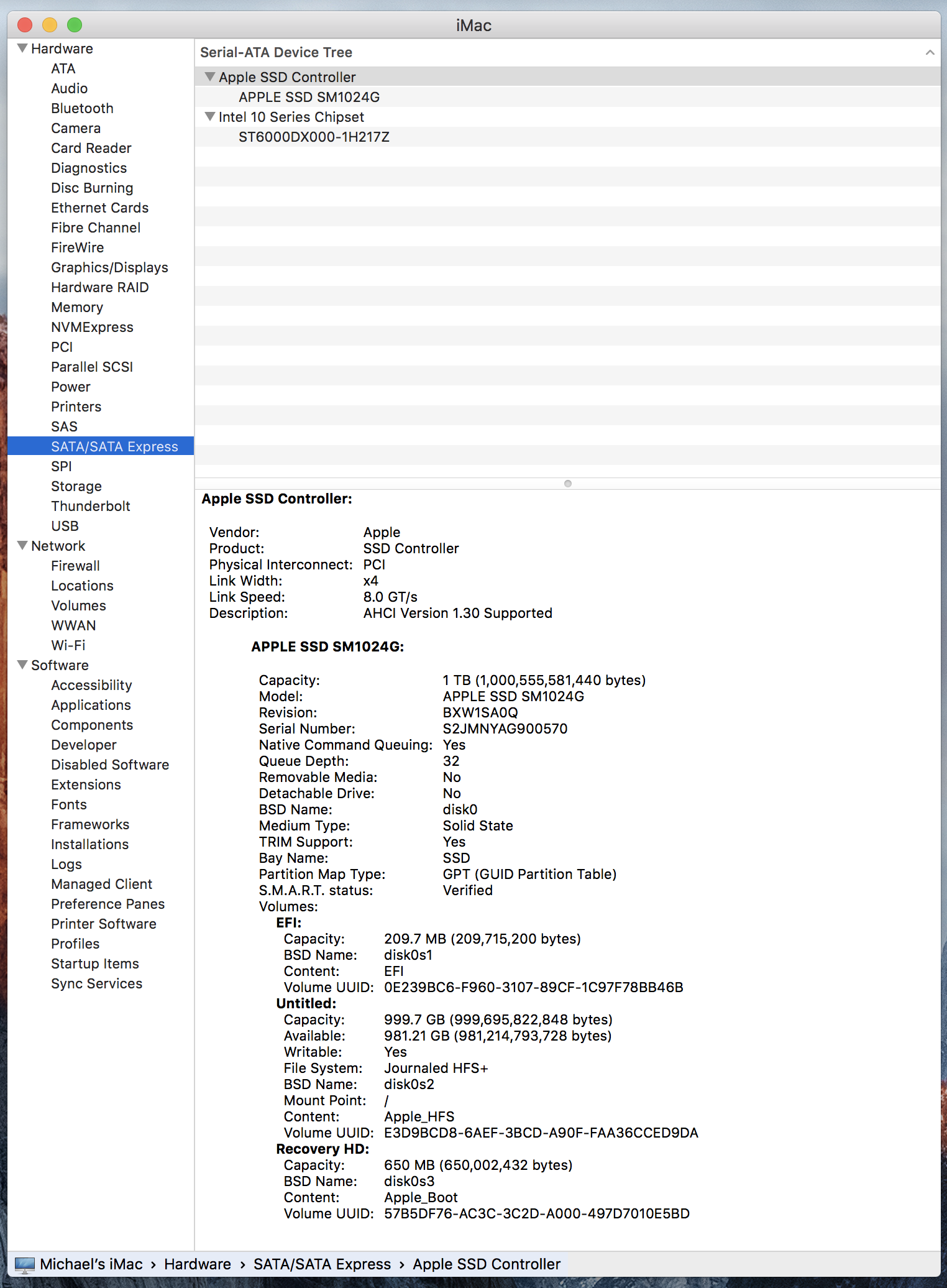Select Disc Burning in the sidebar
The height and width of the screenshot is (1288, 947).
click(x=92, y=188)
